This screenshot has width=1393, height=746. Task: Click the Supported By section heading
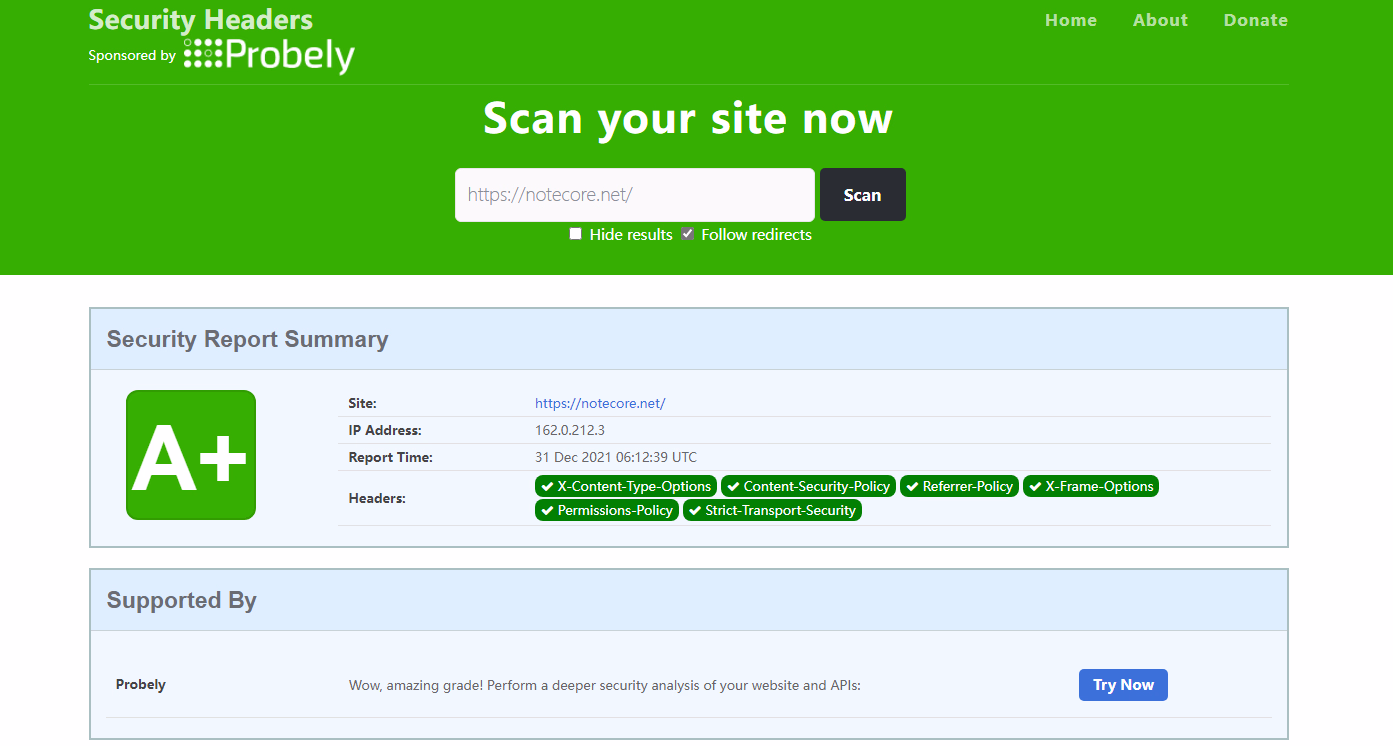click(x=182, y=601)
